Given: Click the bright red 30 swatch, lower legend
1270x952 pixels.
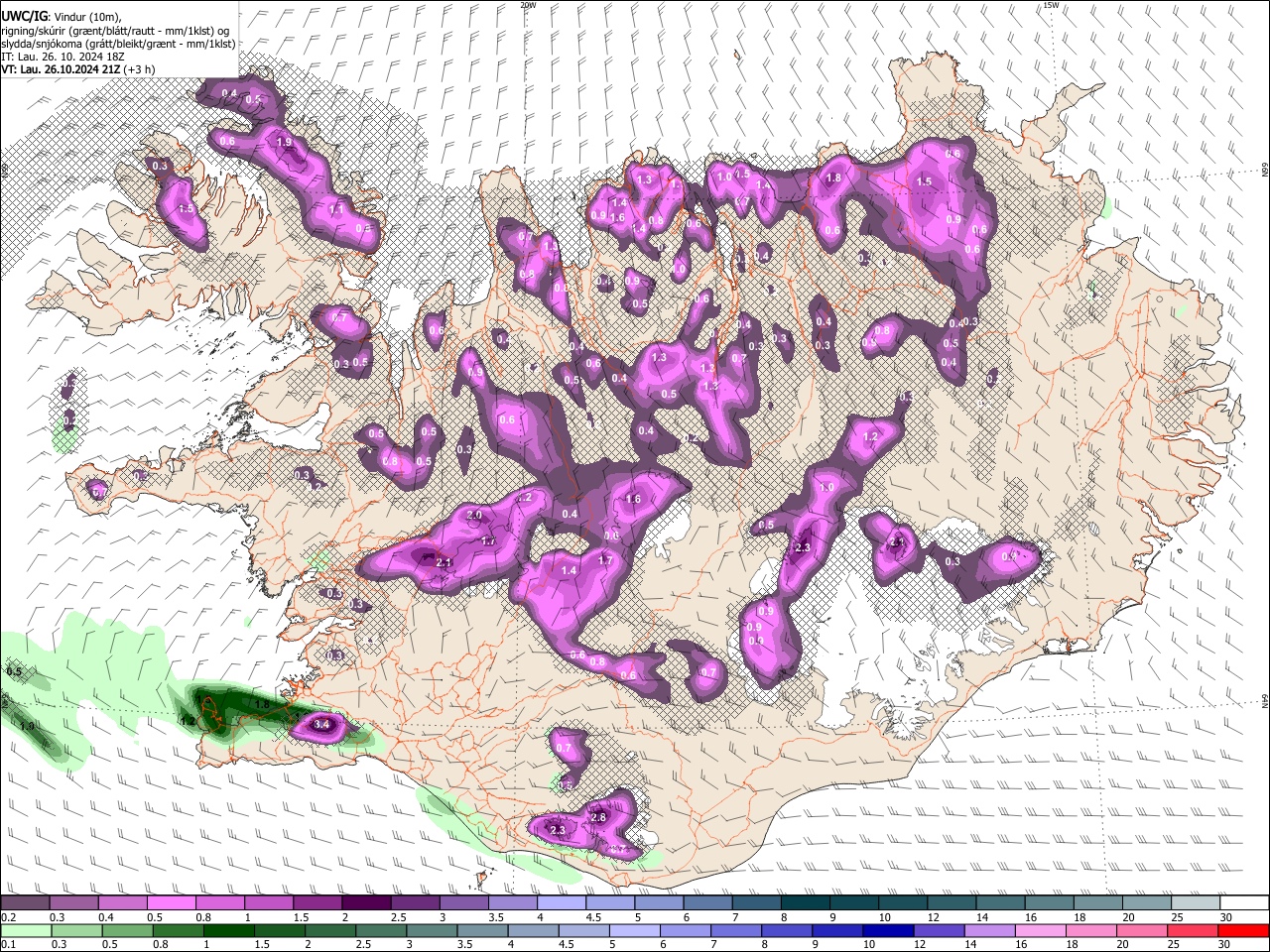Looking at the screenshot, I should 1244,930.
